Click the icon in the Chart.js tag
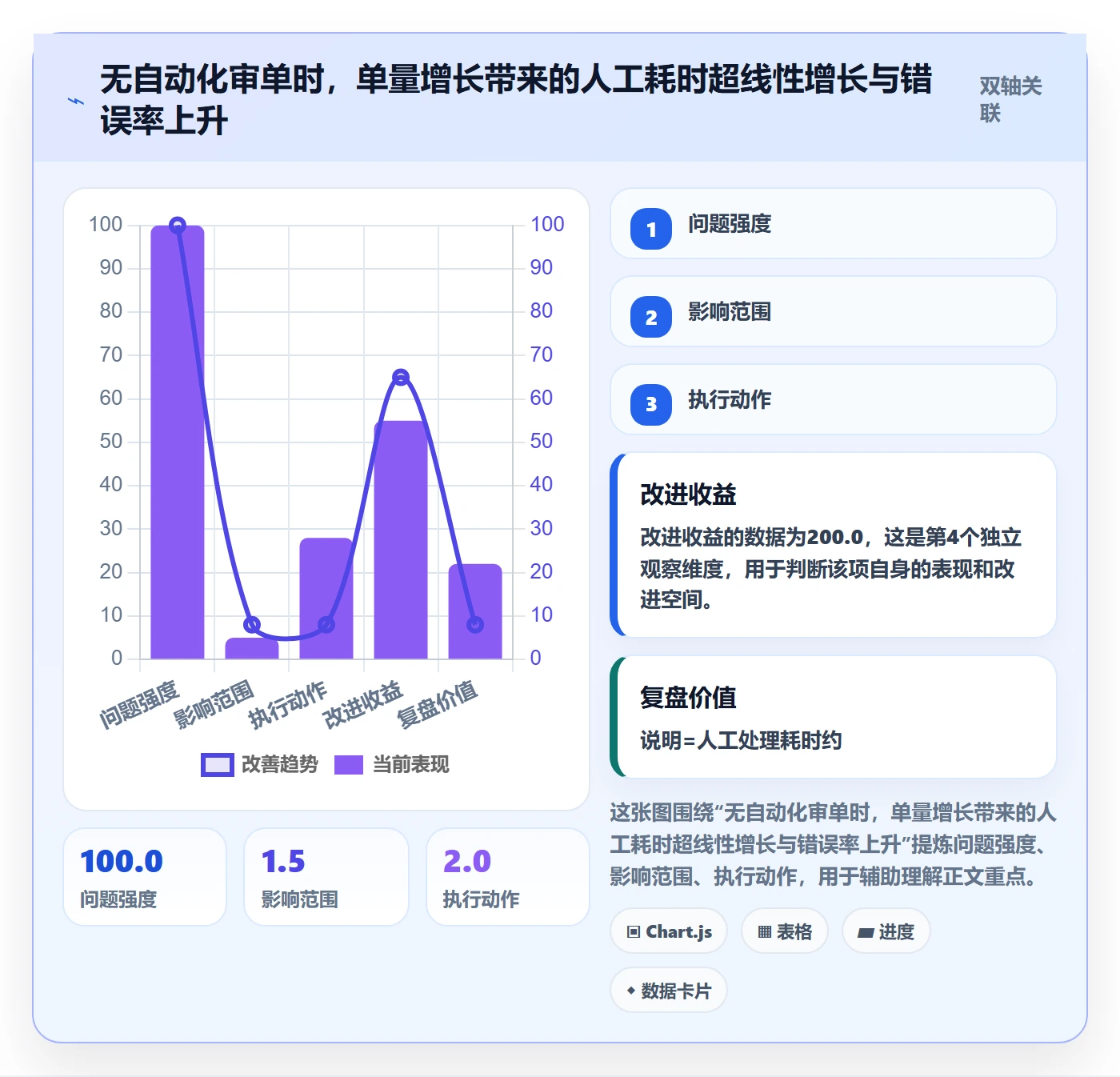 tap(634, 932)
